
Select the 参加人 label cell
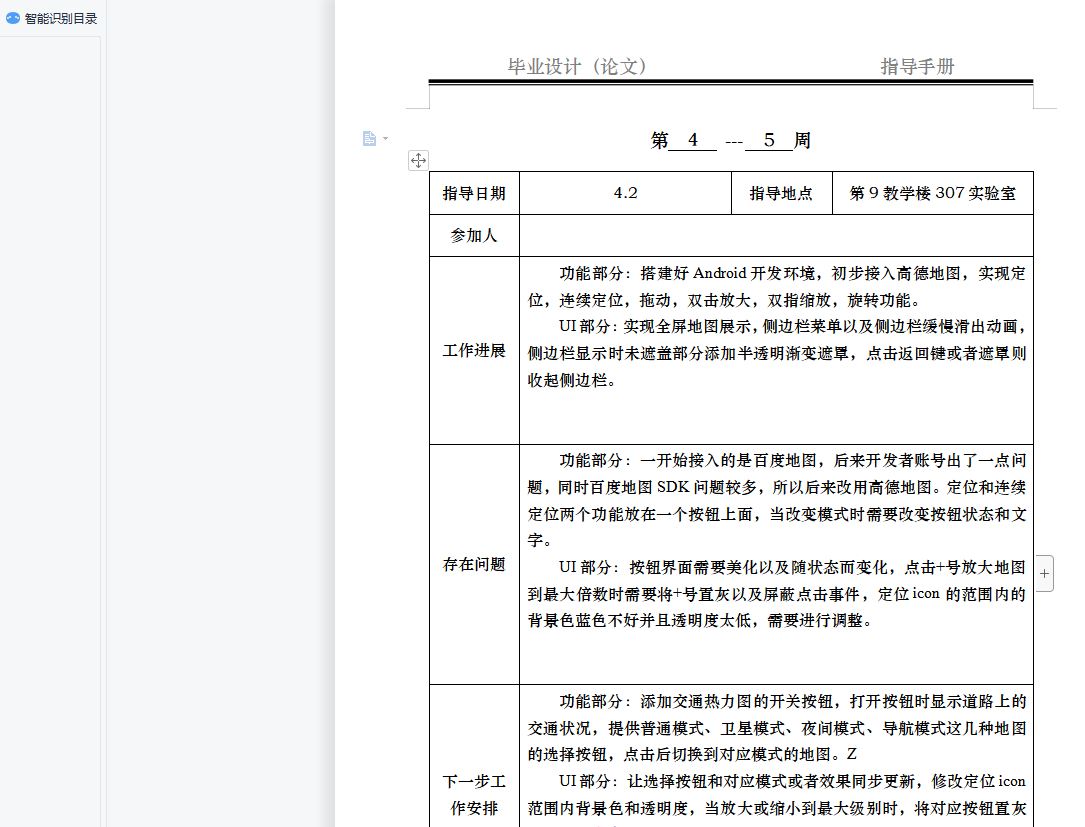[474, 235]
